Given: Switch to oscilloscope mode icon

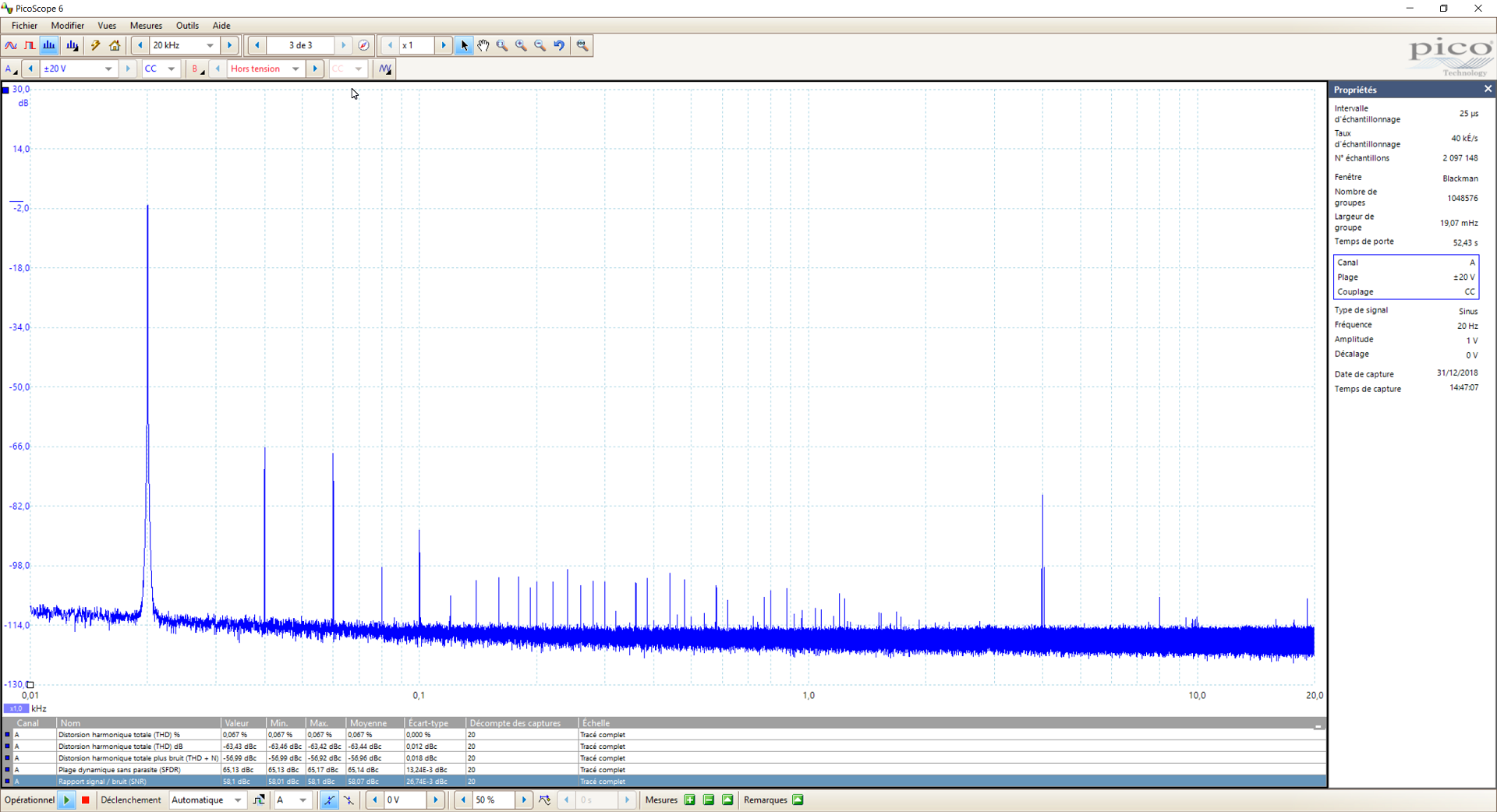Looking at the screenshot, I should click(11, 45).
